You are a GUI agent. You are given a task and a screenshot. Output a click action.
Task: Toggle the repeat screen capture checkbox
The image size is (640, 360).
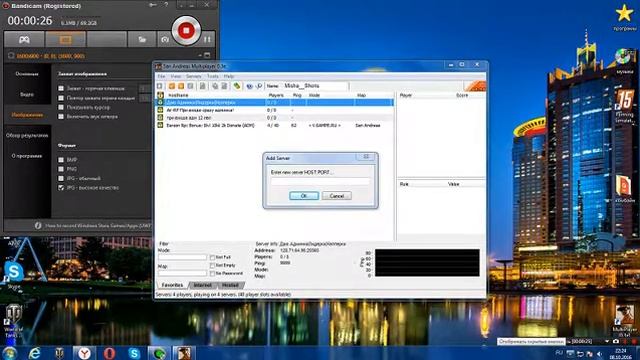pos(61,98)
